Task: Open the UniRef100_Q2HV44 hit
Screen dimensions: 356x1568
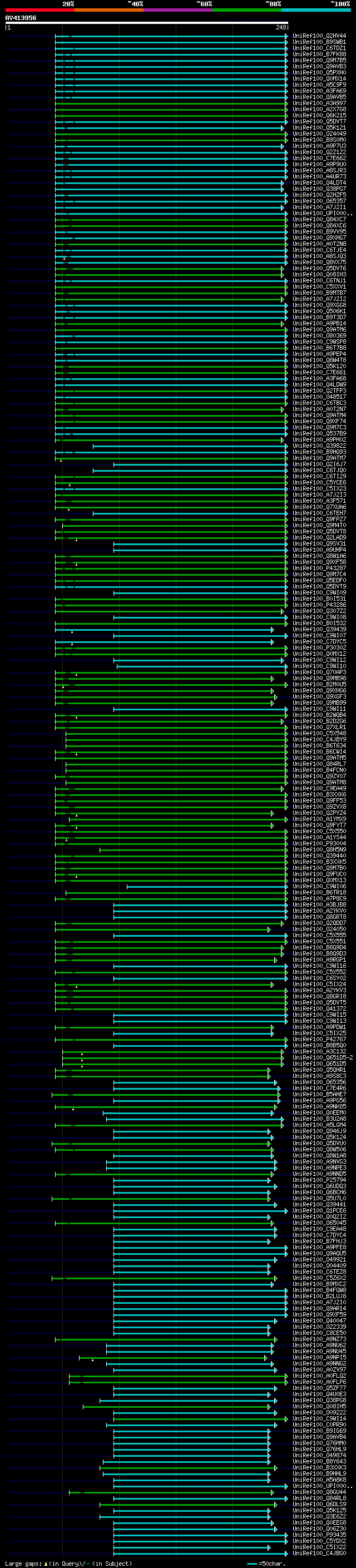Action: click(319, 36)
